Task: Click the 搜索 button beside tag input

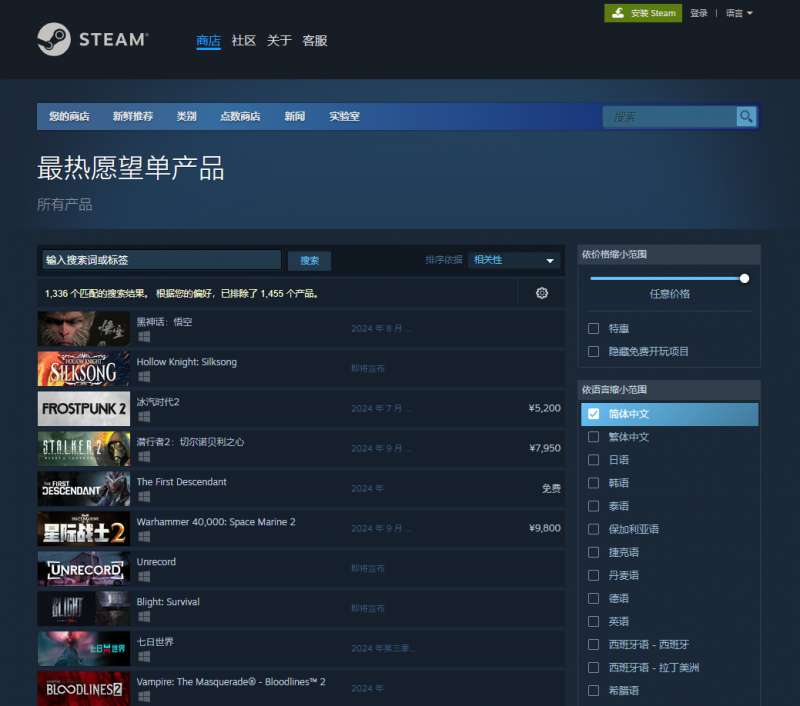Action: point(309,261)
